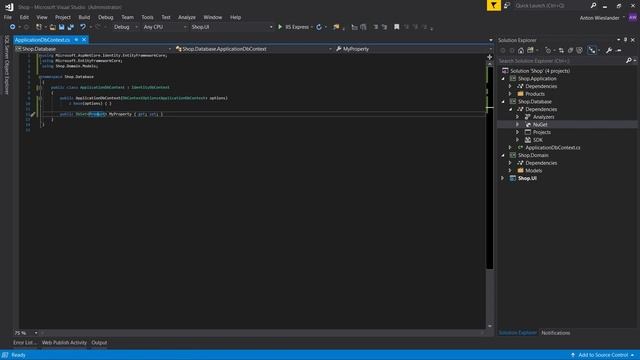640x360 pixels.
Task: Open the Web Publish Activity tab
Action: pyautogui.click(x=64, y=343)
